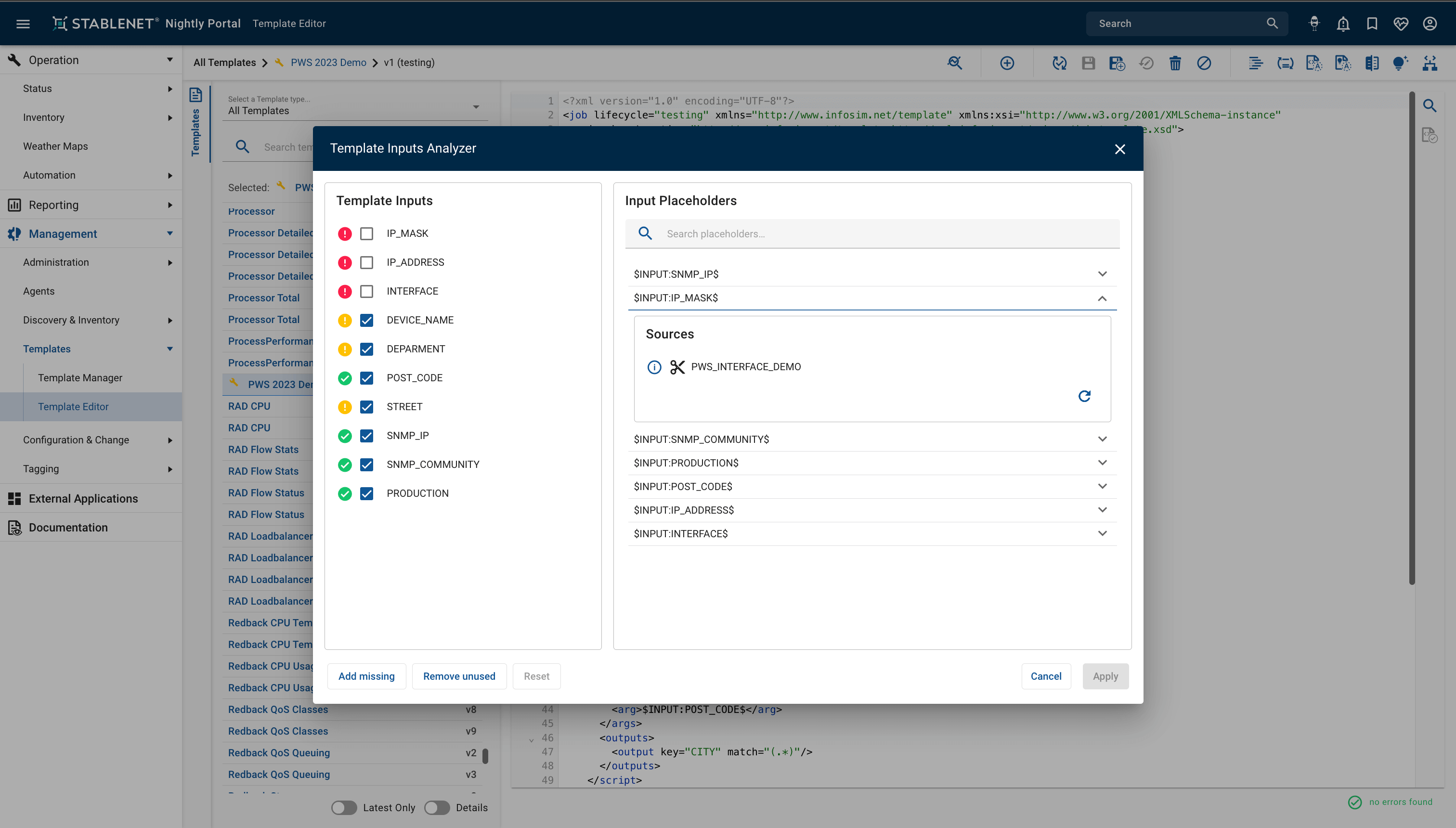Image resolution: width=1456 pixels, height=828 pixels.
Task: Collapse the Operation sidebar section
Action: point(91,60)
